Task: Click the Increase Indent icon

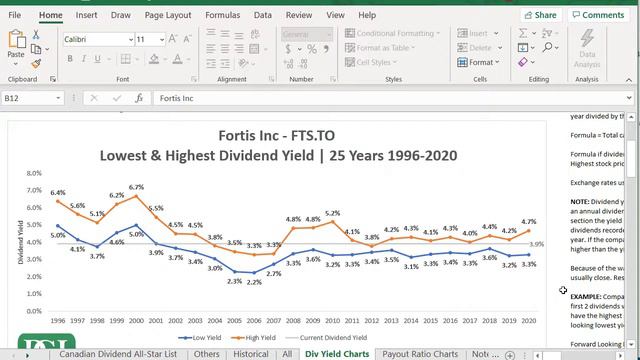Action: [x=225, y=63]
